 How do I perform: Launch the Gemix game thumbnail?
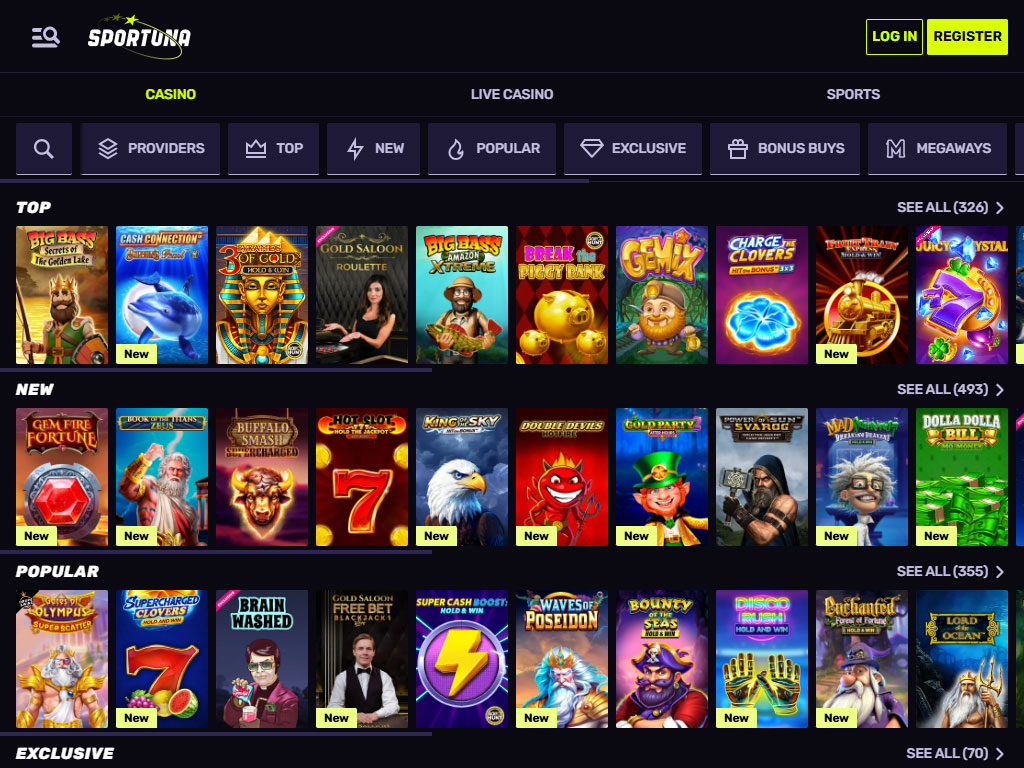pos(662,295)
